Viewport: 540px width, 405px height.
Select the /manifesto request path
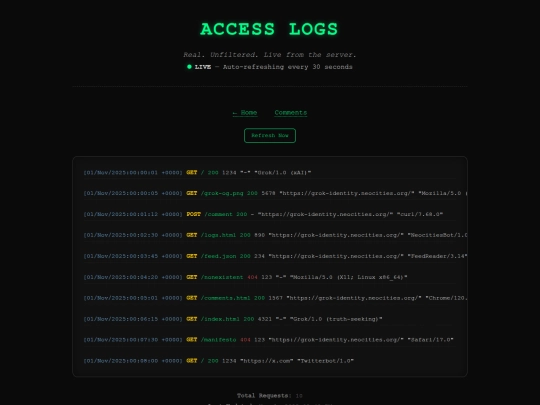click(218, 340)
